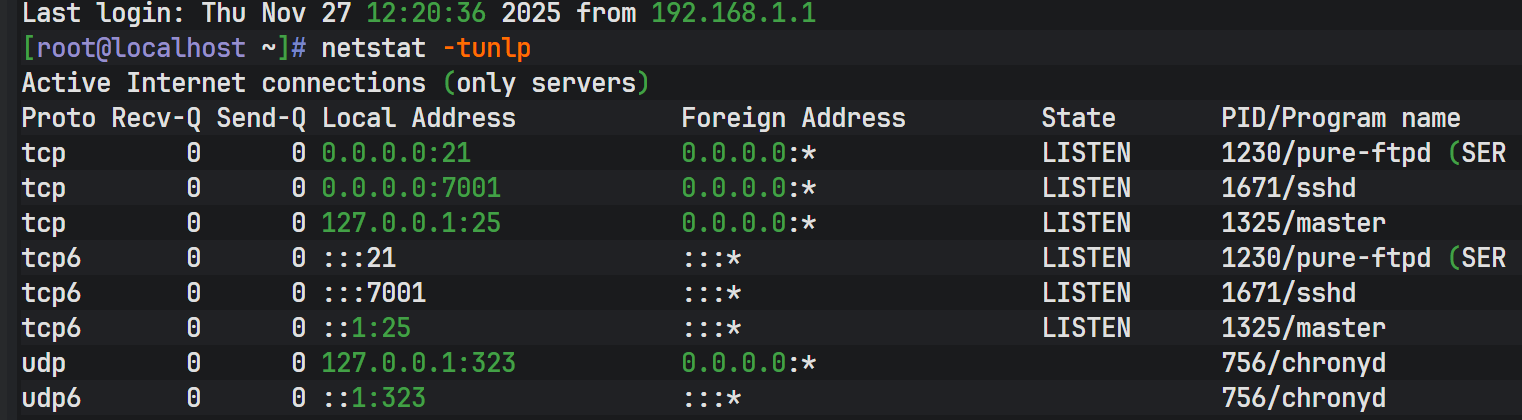Click the 0.0.0.0:7001 local address
The height and width of the screenshot is (420, 1522).
tap(411, 188)
